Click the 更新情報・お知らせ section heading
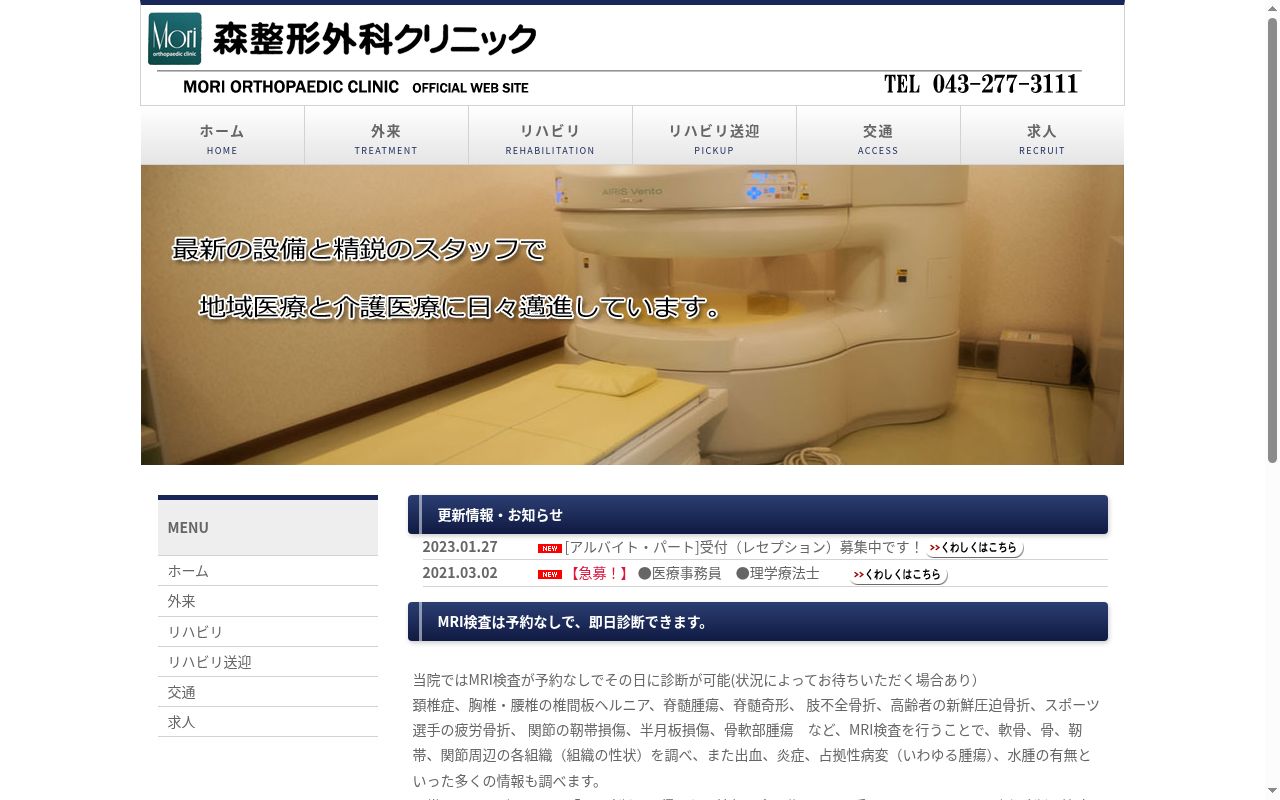 [x=758, y=515]
